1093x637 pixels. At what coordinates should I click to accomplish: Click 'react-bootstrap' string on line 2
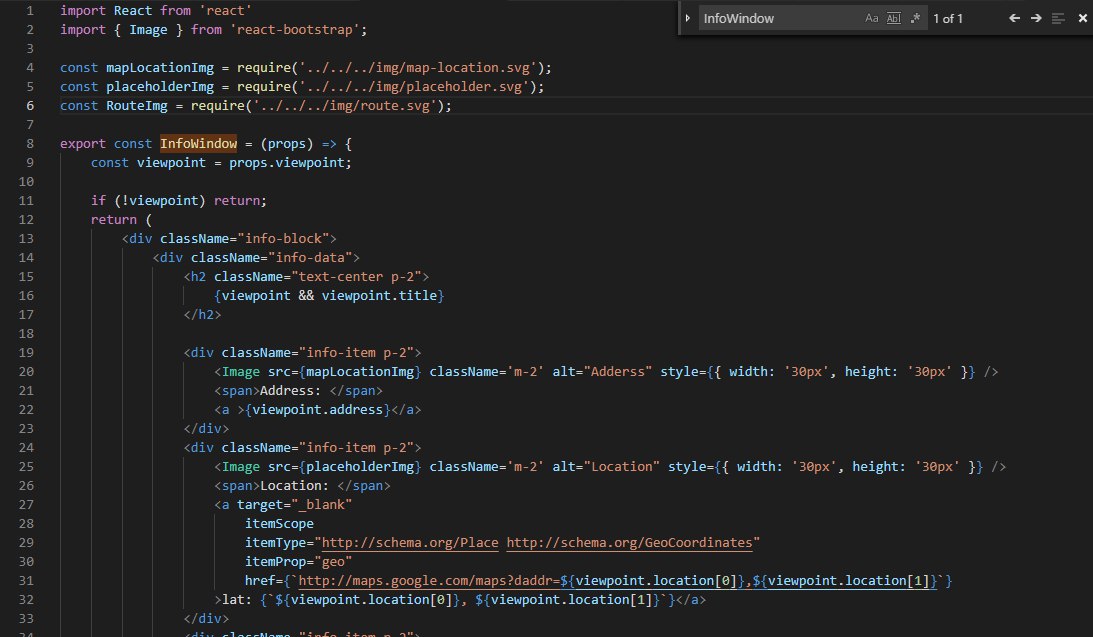[295, 30]
